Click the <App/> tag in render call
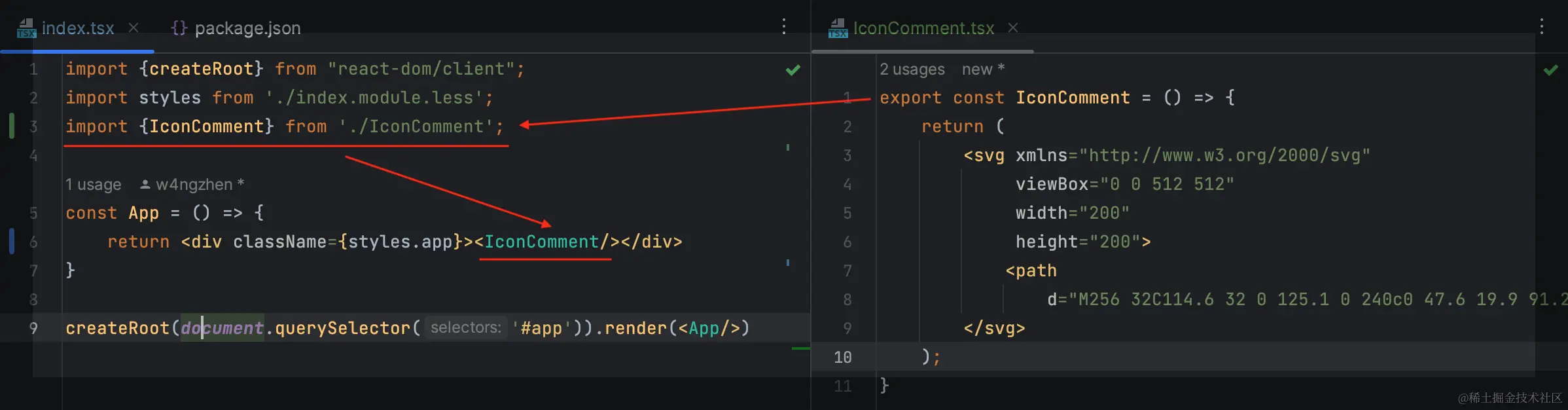 (x=709, y=328)
